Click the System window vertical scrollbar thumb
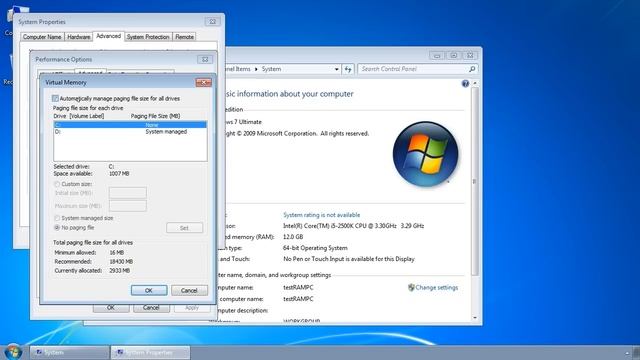Screen dimensions: 640x360 475,181
